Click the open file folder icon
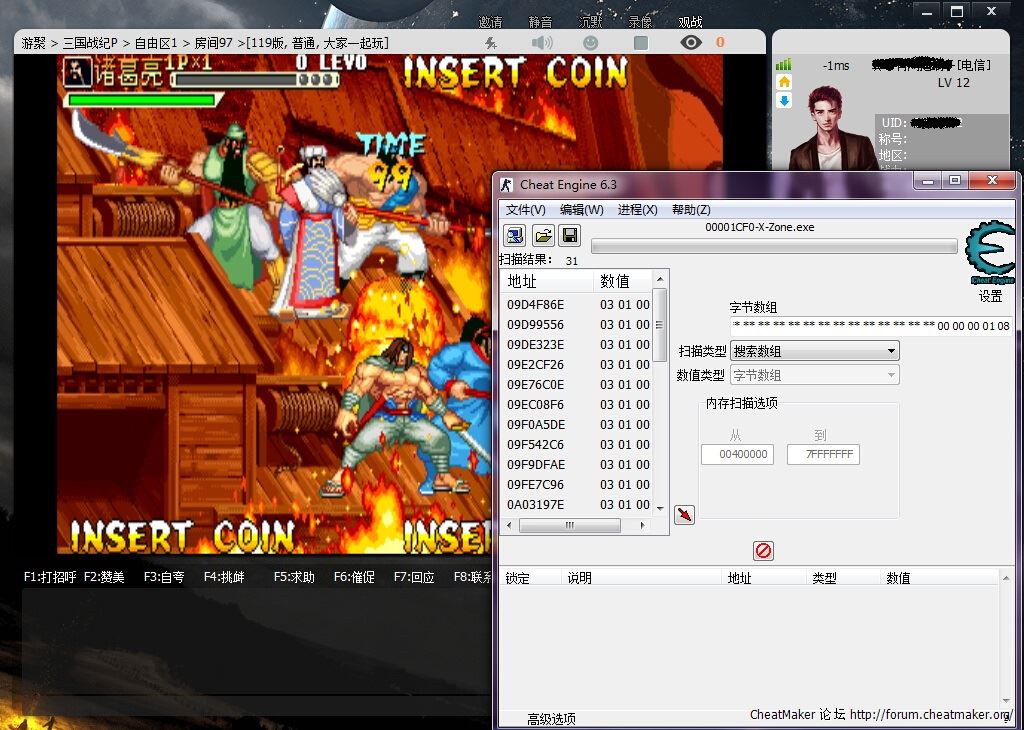Image resolution: width=1024 pixels, height=730 pixels. pyautogui.click(x=542, y=236)
